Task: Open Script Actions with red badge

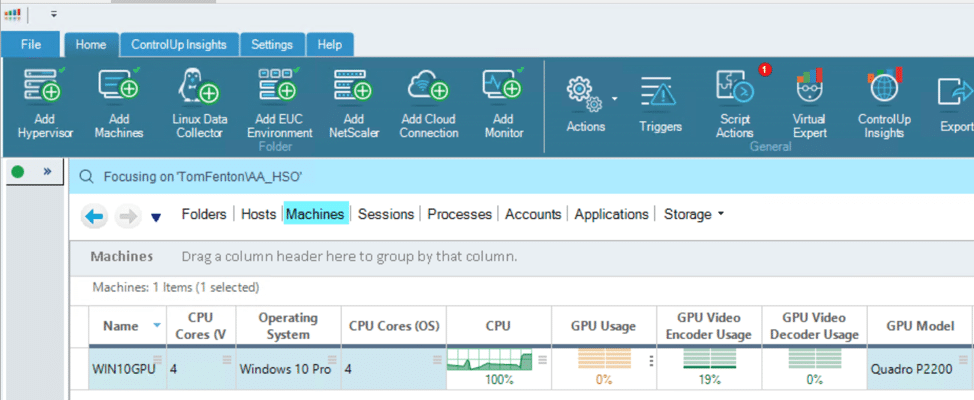Action: [x=735, y=103]
